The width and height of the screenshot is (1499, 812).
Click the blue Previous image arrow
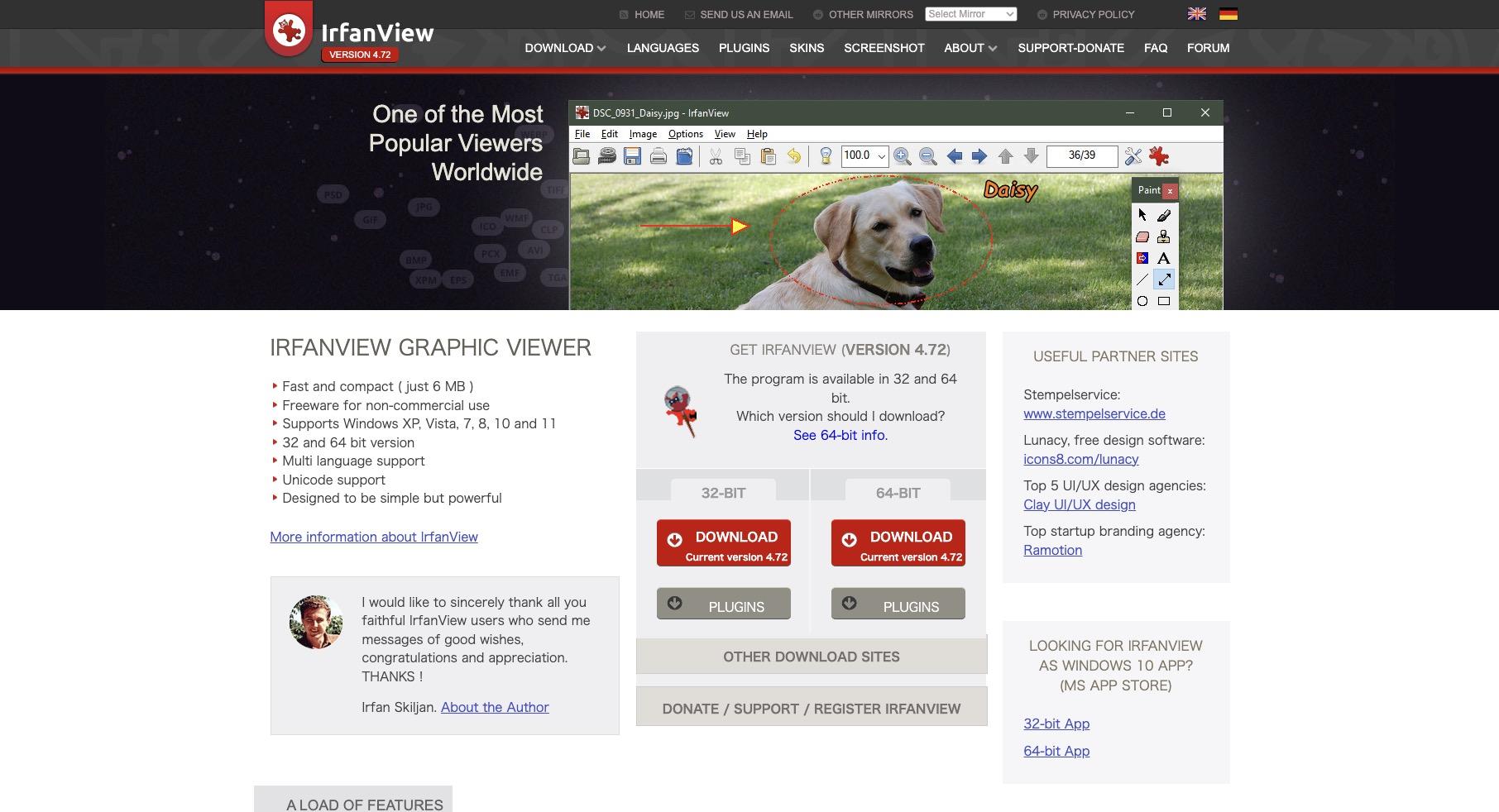954,156
